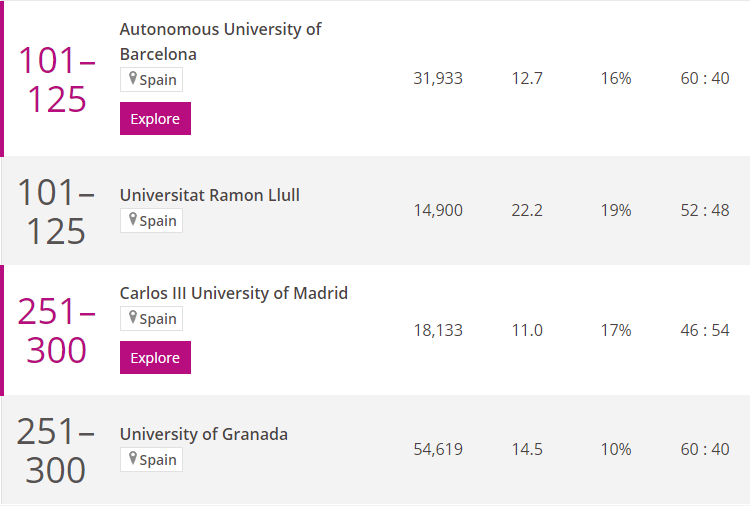750x506 pixels.
Task: Click the pink 101–125 rank for Autonomous Barcelona
Action: [57, 79]
